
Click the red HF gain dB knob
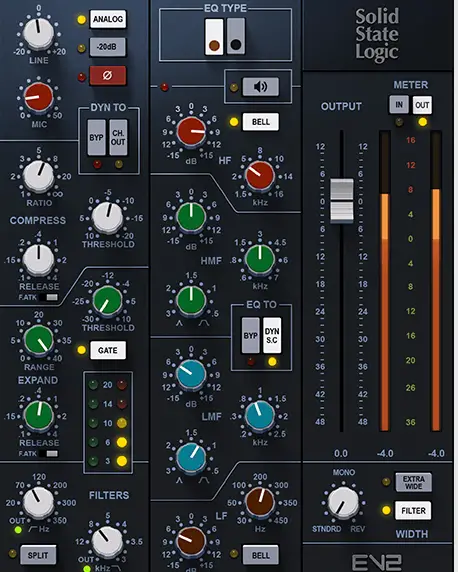pyautogui.click(x=191, y=131)
